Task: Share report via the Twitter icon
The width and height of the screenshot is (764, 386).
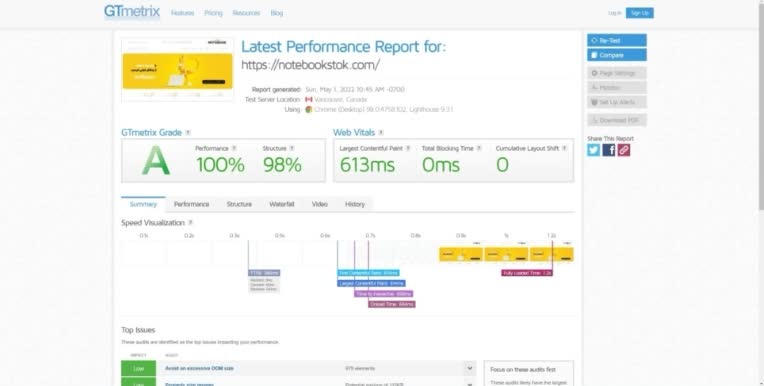Action: click(x=593, y=150)
